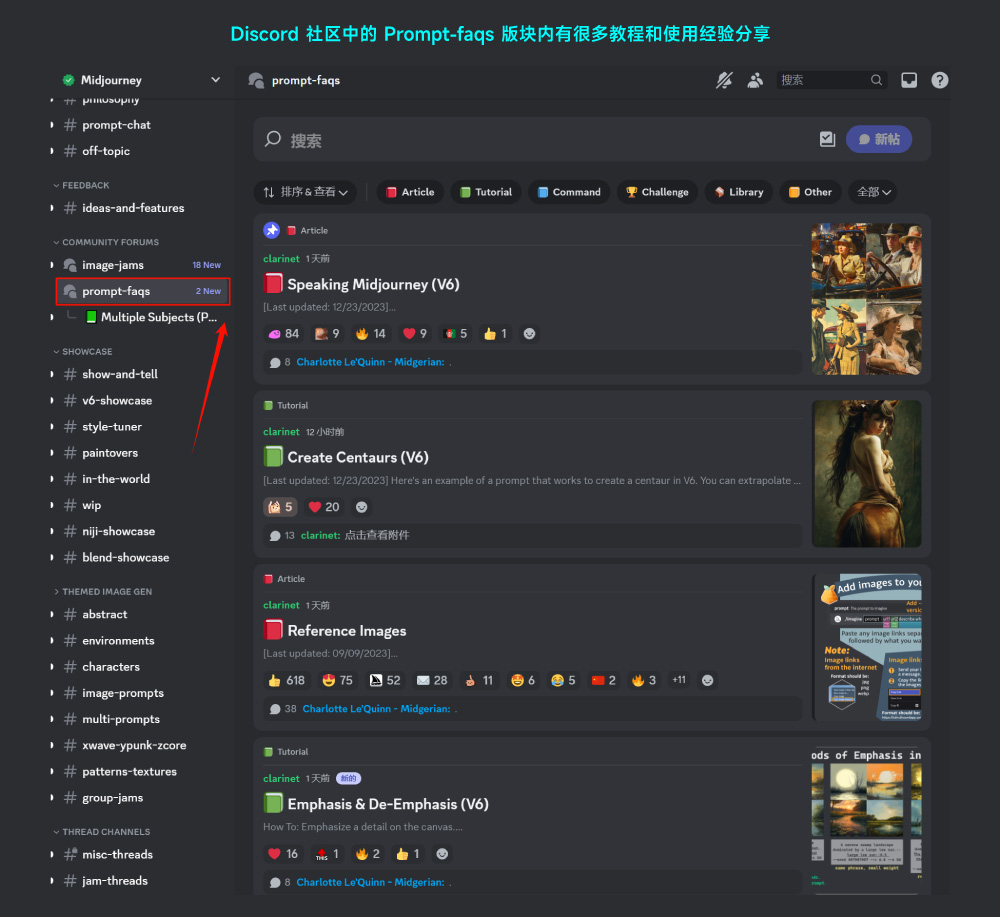
Task: Toggle the selected reaction showing 5 on Centaurs
Action: coord(280,507)
